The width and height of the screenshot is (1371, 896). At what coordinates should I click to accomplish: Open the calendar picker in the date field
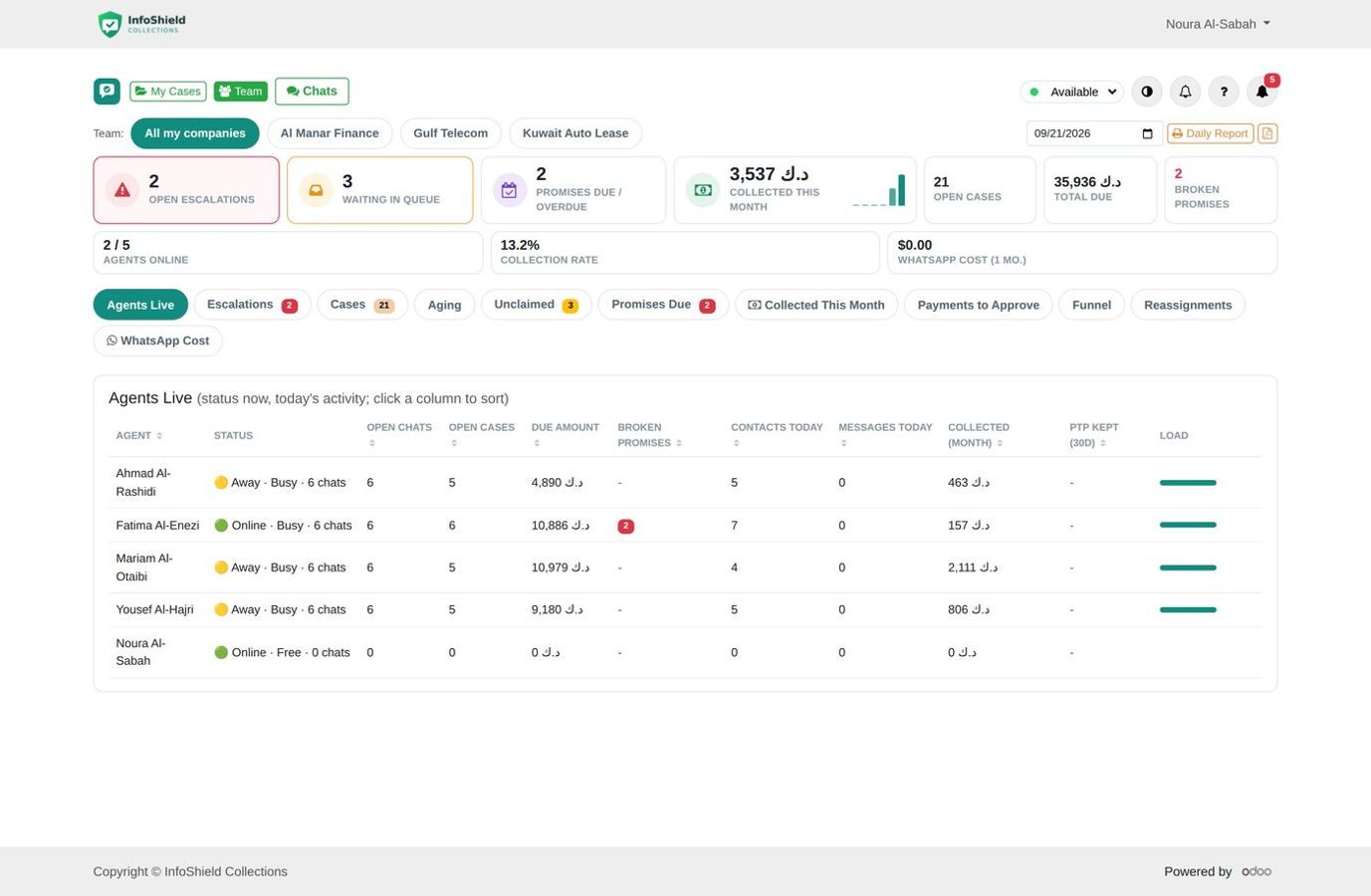[x=1147, y=133]
